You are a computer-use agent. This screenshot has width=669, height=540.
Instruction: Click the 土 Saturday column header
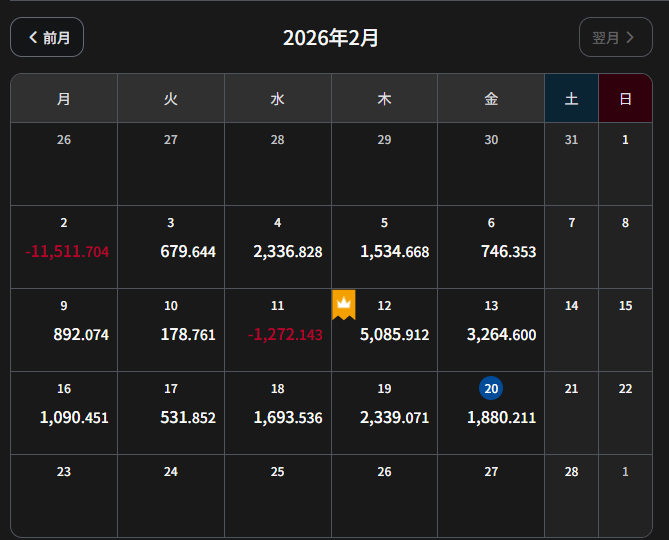point(571,98)
